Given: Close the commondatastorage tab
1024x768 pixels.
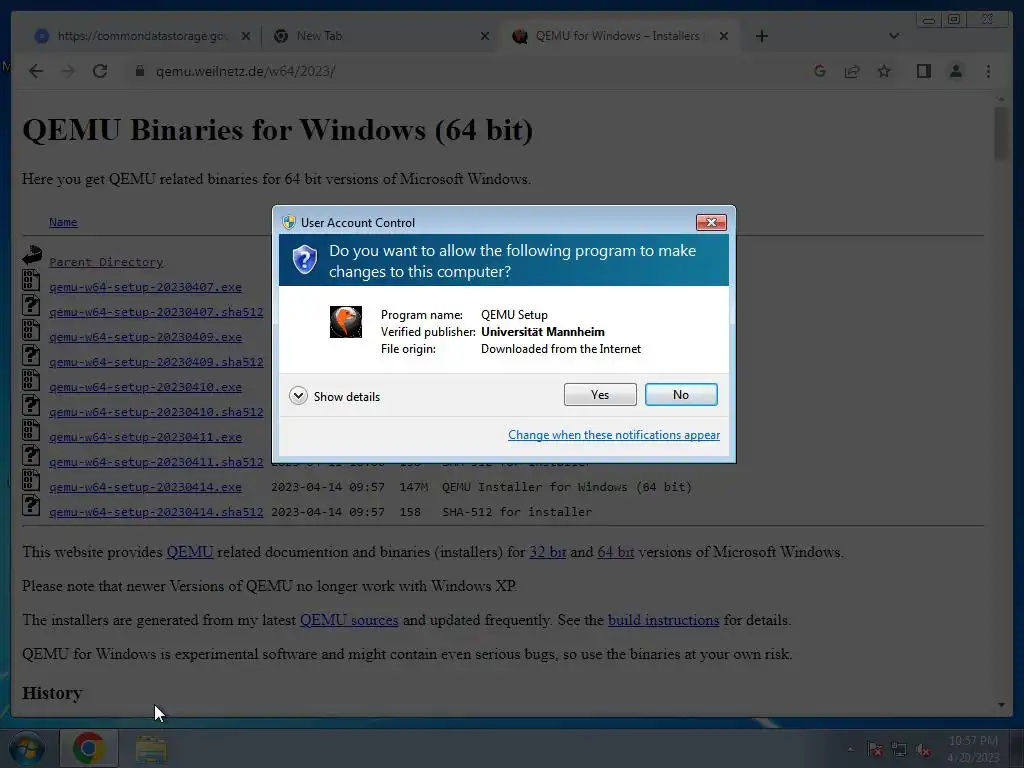Looking at the screenshot, I should pyautogui.click(x=246, y=36).
